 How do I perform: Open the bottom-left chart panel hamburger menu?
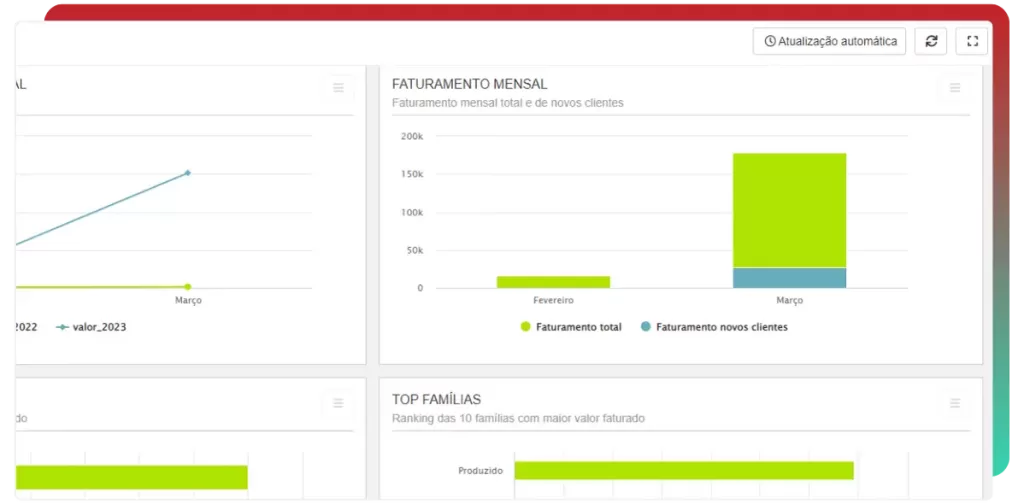[338, 403]
